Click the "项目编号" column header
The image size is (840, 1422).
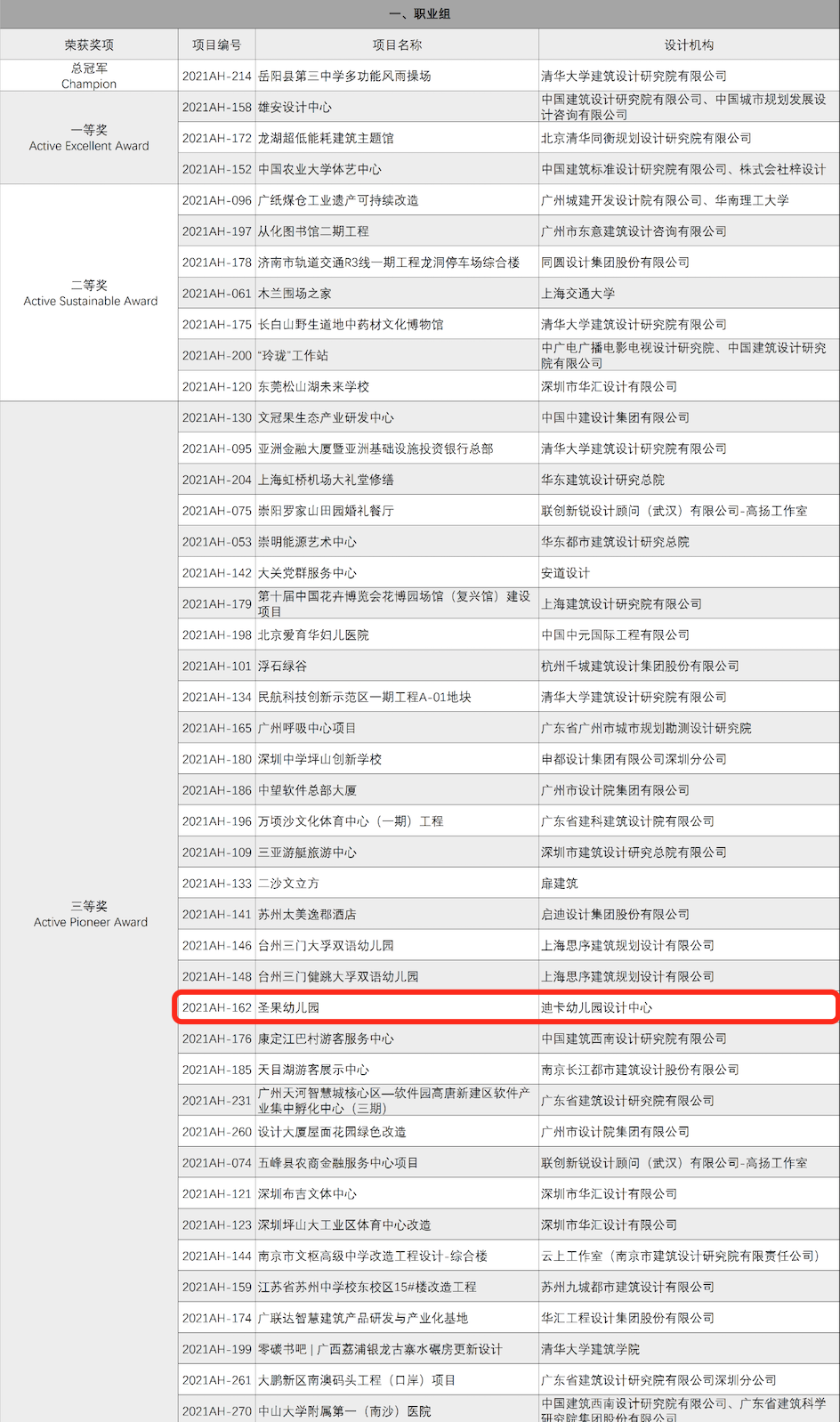216,44
